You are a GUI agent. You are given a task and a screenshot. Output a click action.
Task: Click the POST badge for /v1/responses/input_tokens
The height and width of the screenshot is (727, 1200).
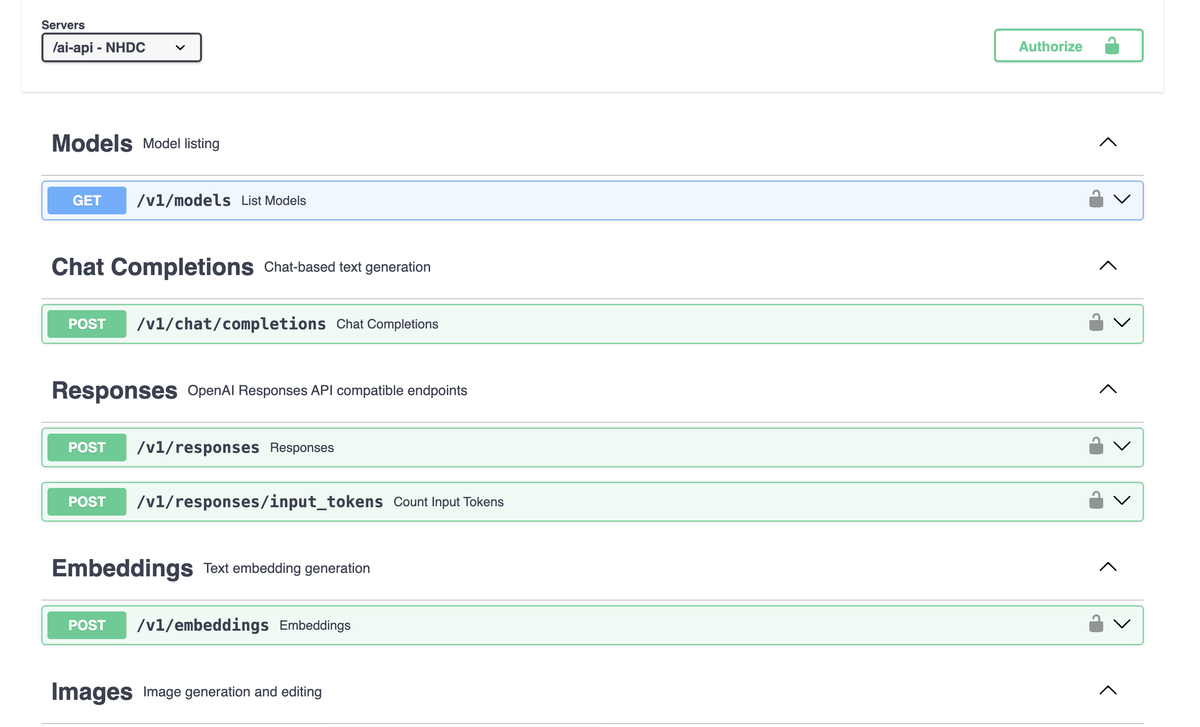(x=87, y=501)
